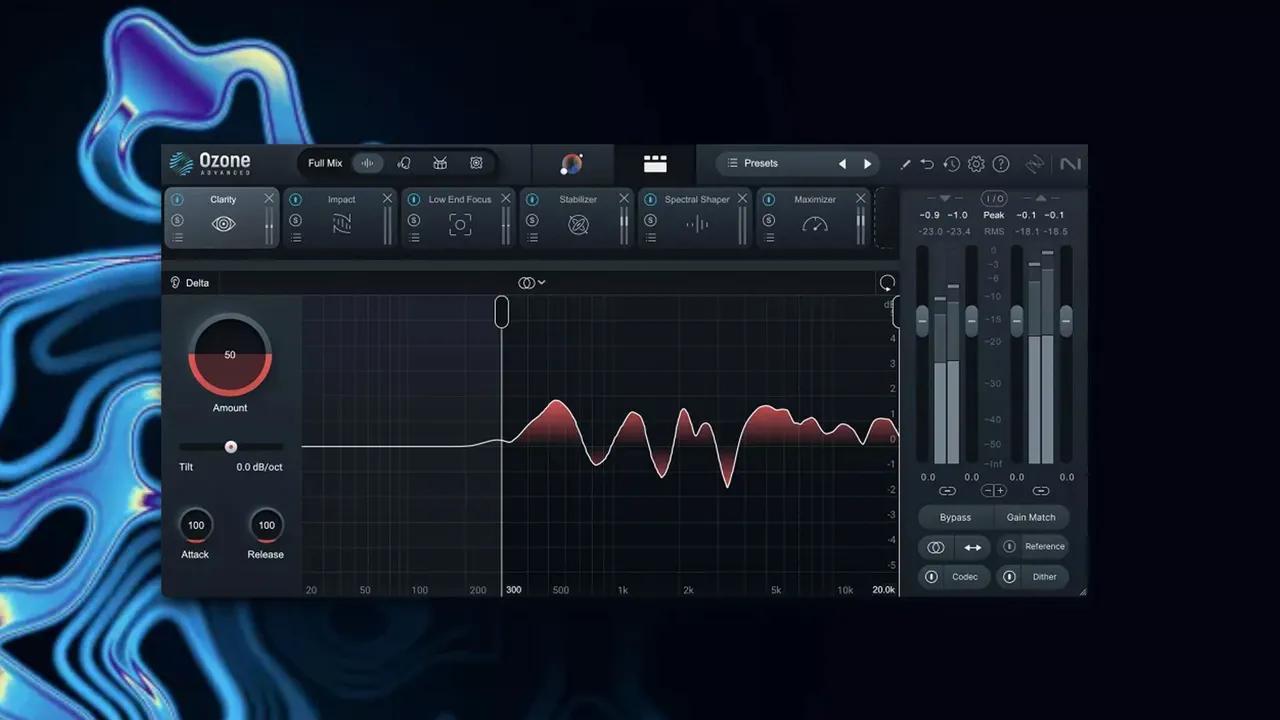Remove the Clarity module
Viewport: 1280px width, 720px height.
tap(269, 199)
